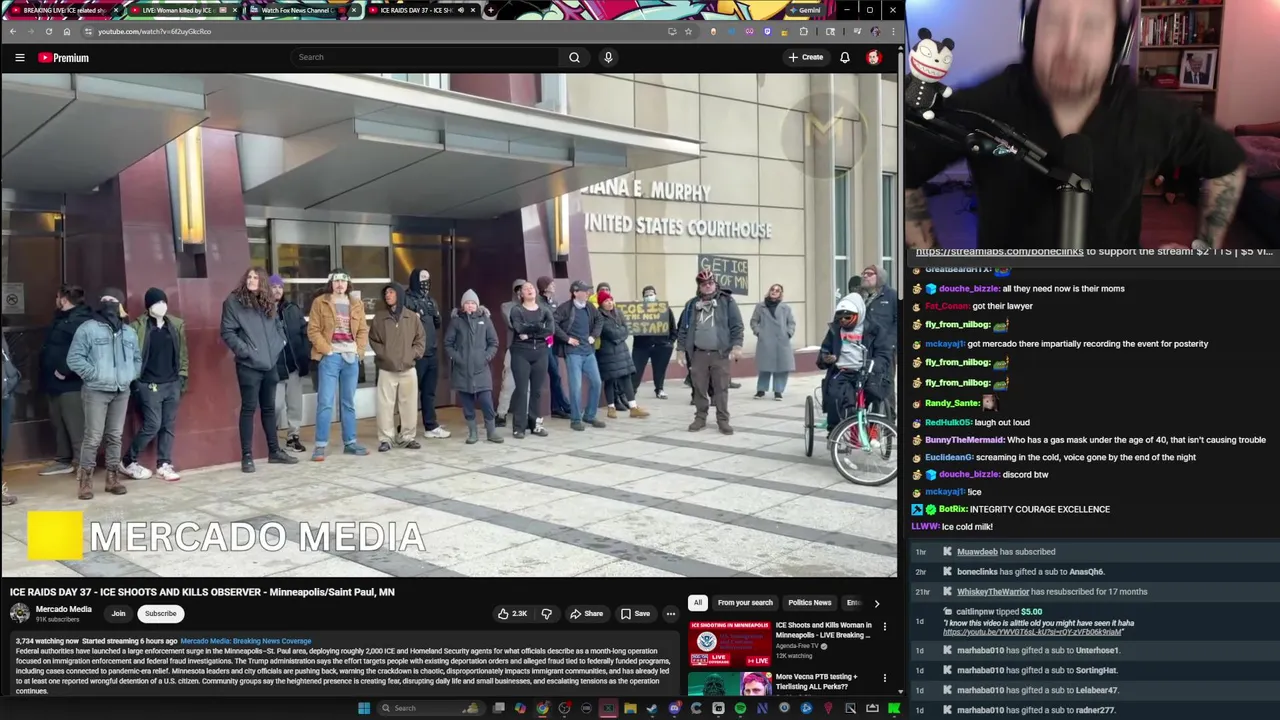Mute the ICE RAIDS tab audio speaker icon

[461, 10]
